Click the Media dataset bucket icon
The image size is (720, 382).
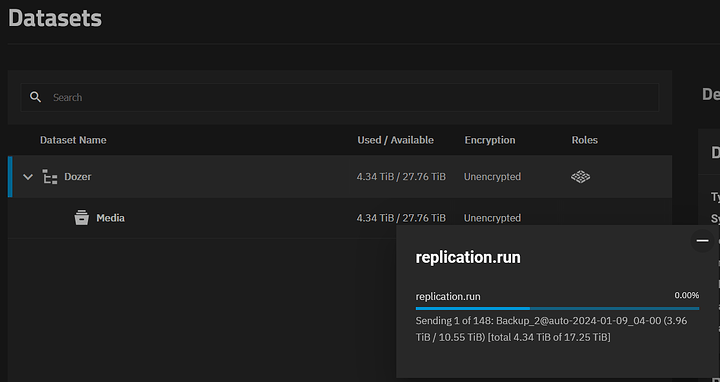tap(82, 218)
